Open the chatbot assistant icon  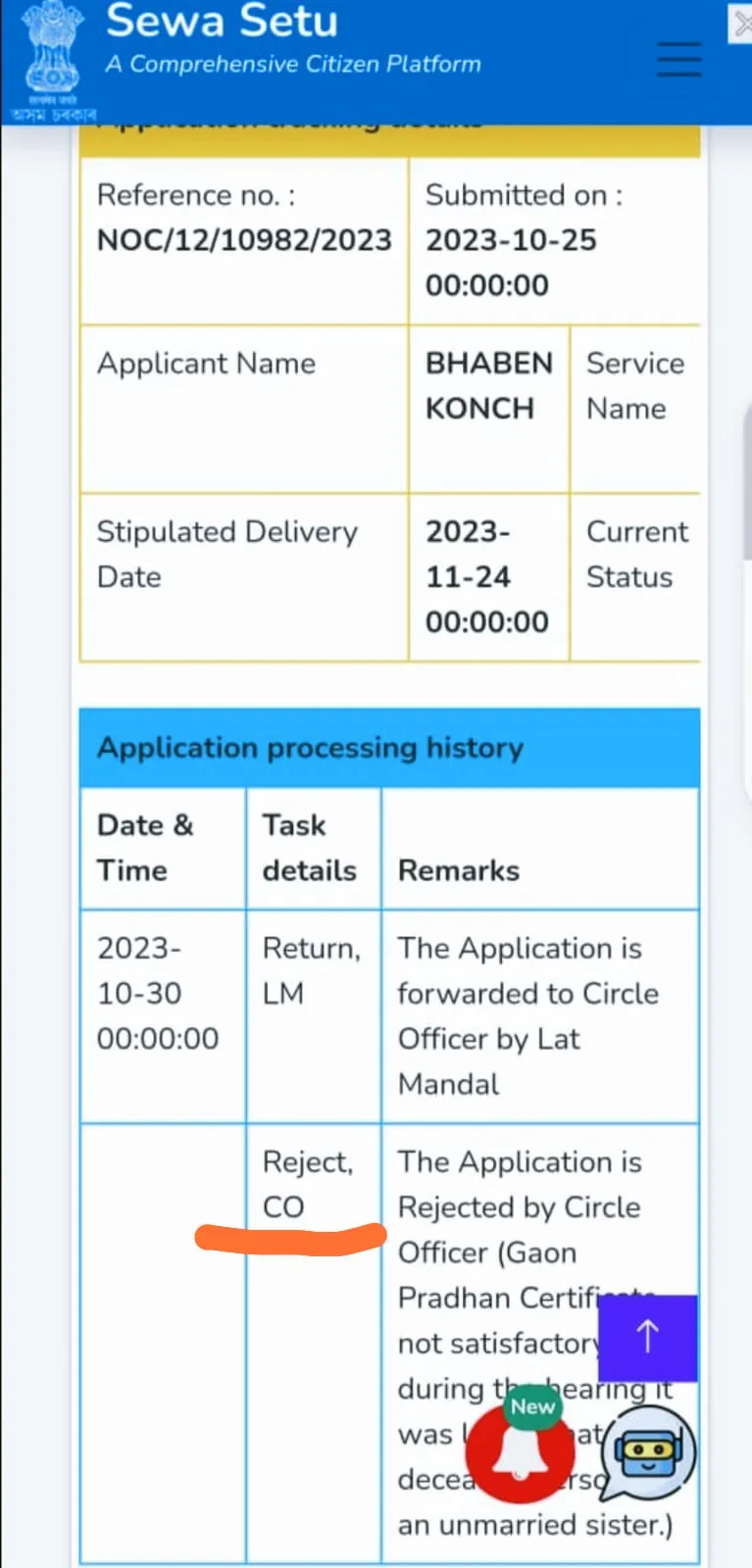point(647,1455)
